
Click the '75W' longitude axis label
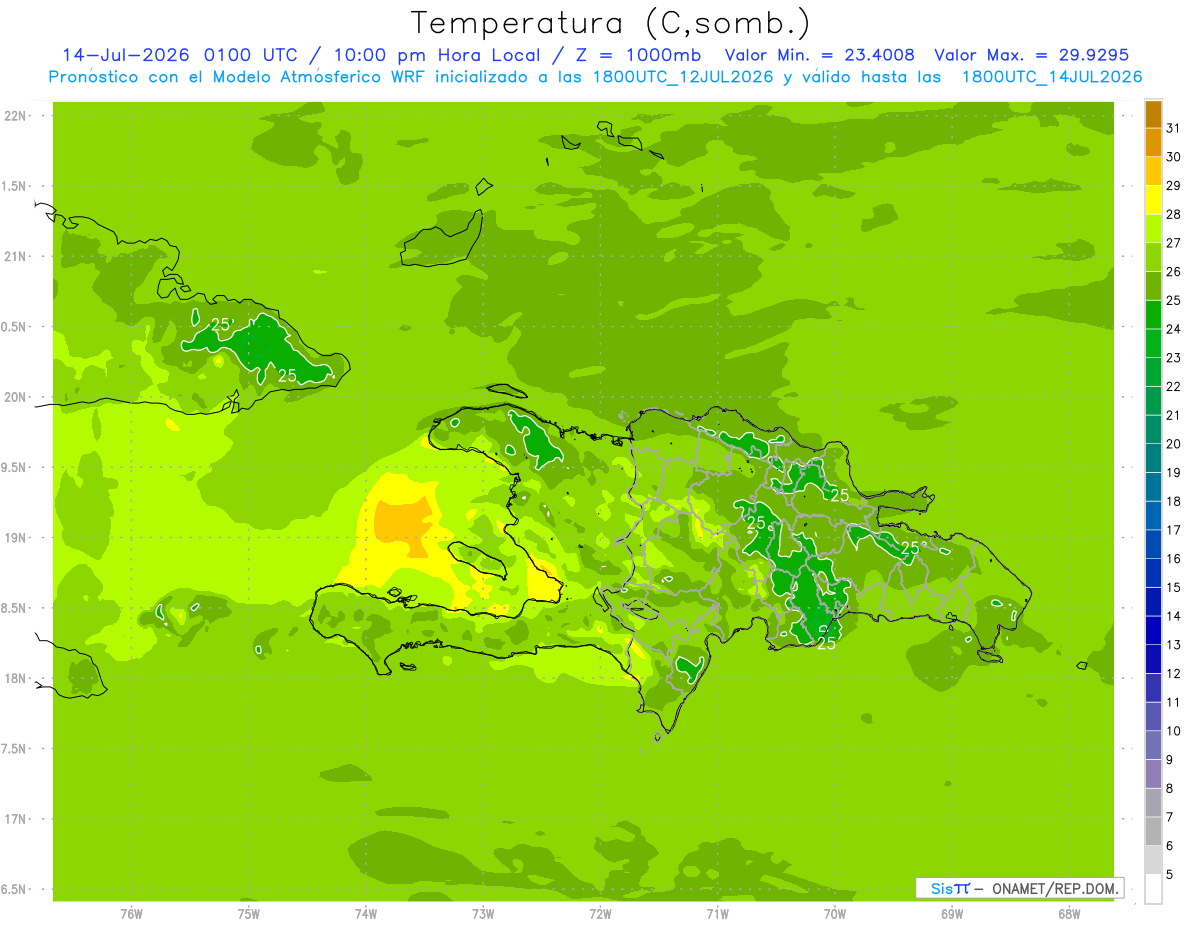(x=249, y=914)
